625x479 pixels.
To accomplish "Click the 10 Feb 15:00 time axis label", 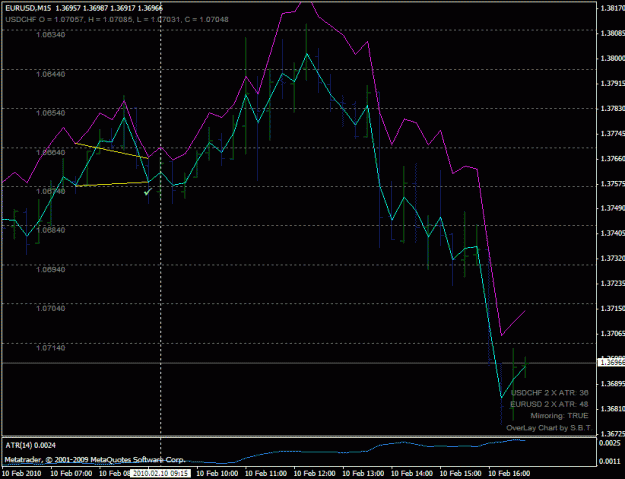I will [x=460, y=473].
